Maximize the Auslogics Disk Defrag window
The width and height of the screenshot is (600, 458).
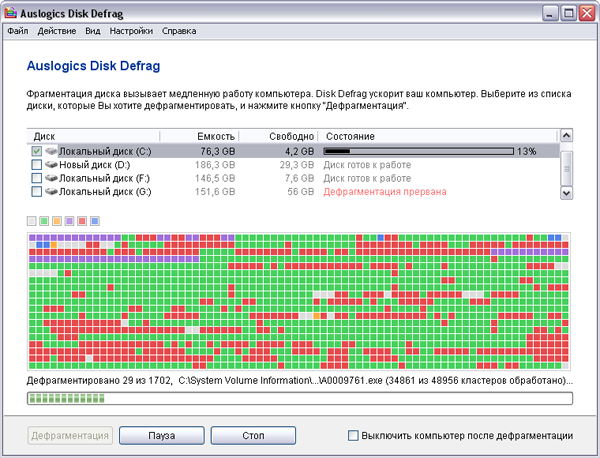click(x=569, y=13)
